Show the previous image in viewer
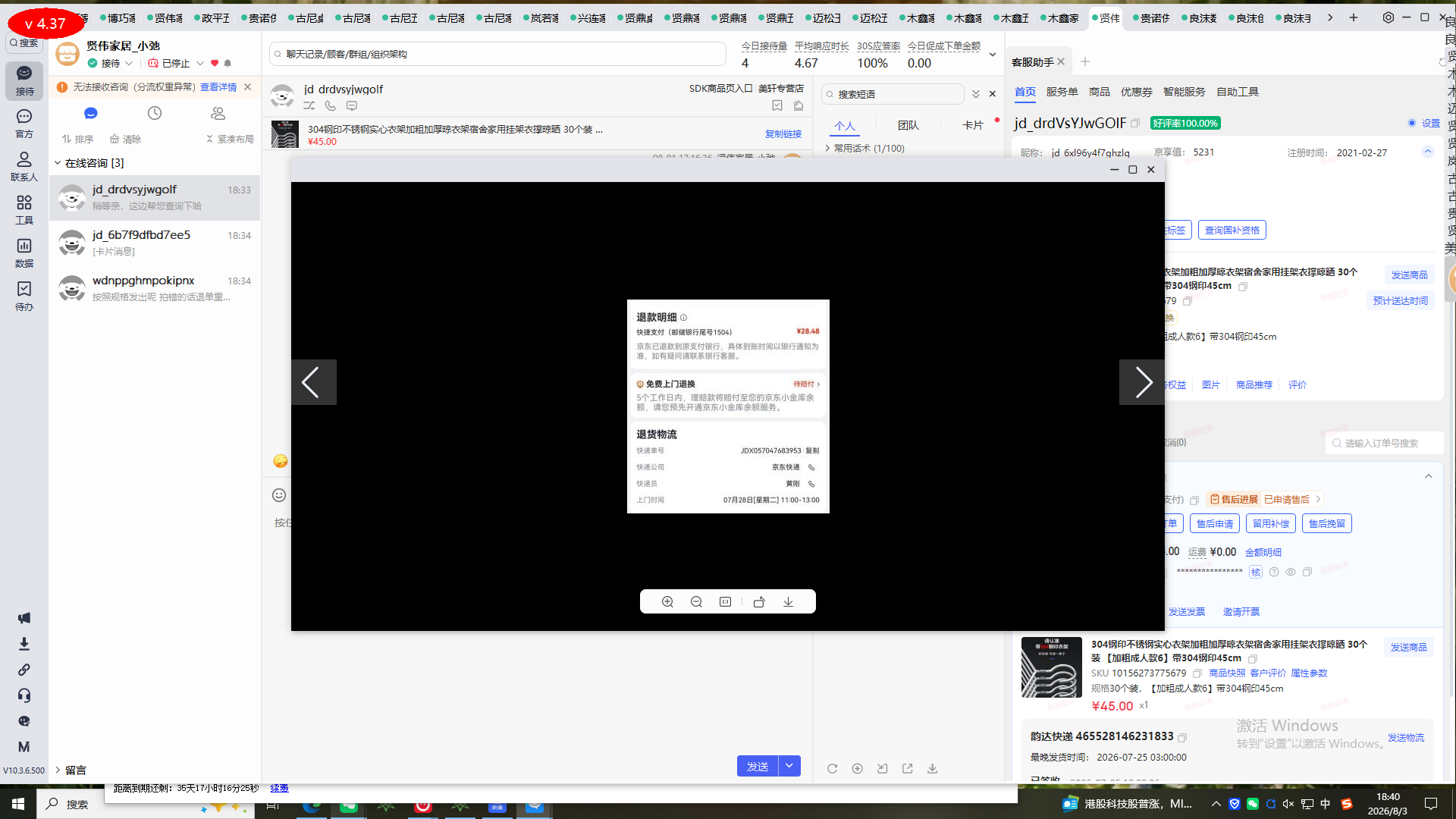The width and height of the screenshot is (1456, 819). point(313,382)
